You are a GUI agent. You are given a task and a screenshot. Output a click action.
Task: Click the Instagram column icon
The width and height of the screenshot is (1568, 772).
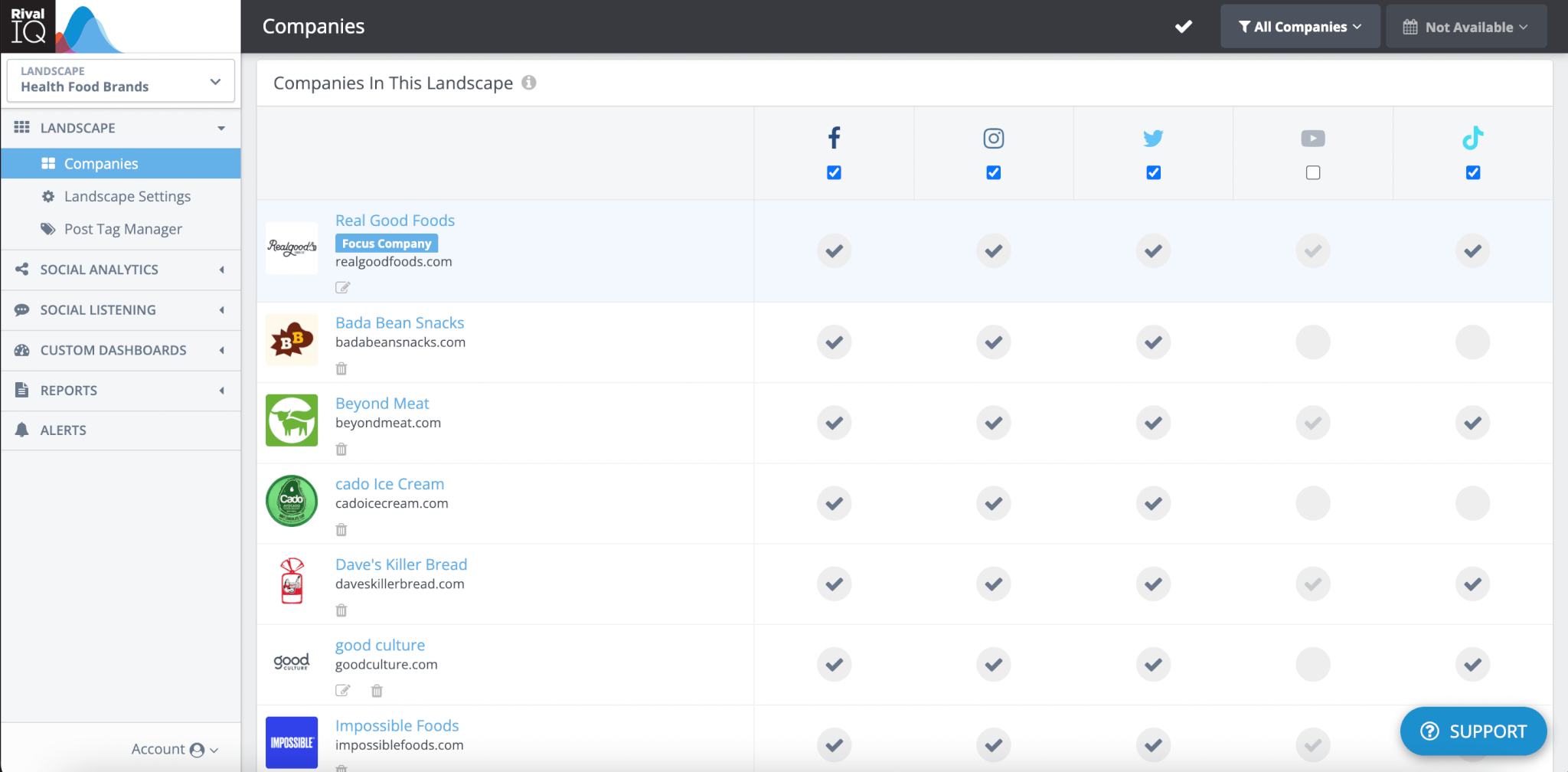(993, 139)
